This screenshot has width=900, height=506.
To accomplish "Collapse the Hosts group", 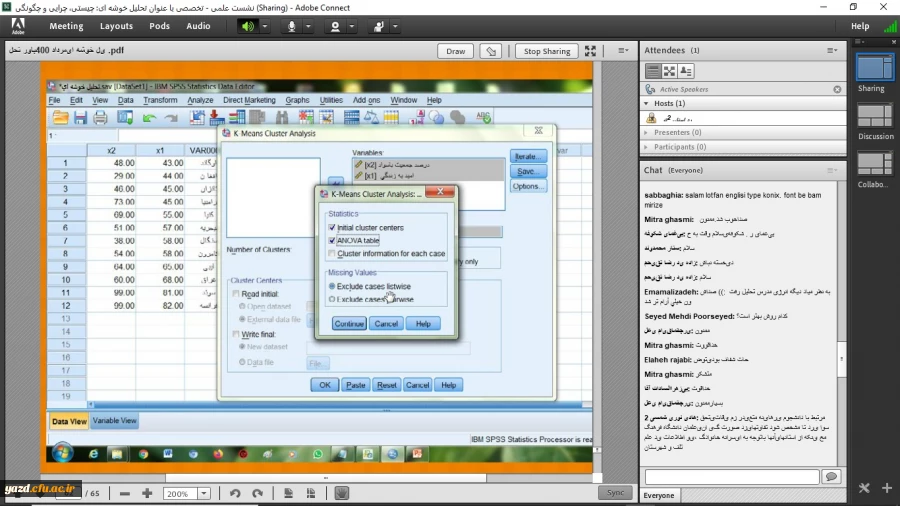I will coord(648,104).
